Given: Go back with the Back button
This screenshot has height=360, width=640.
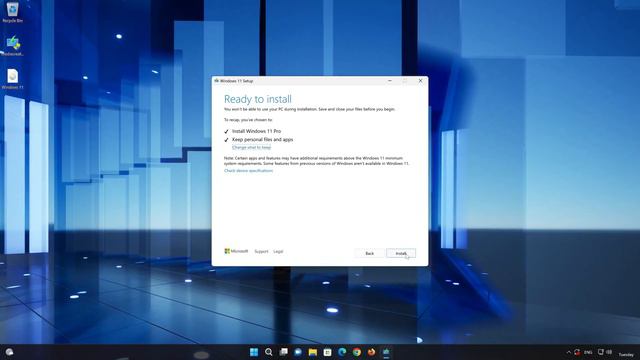Looking at the screenshot, I should [369, 253].
